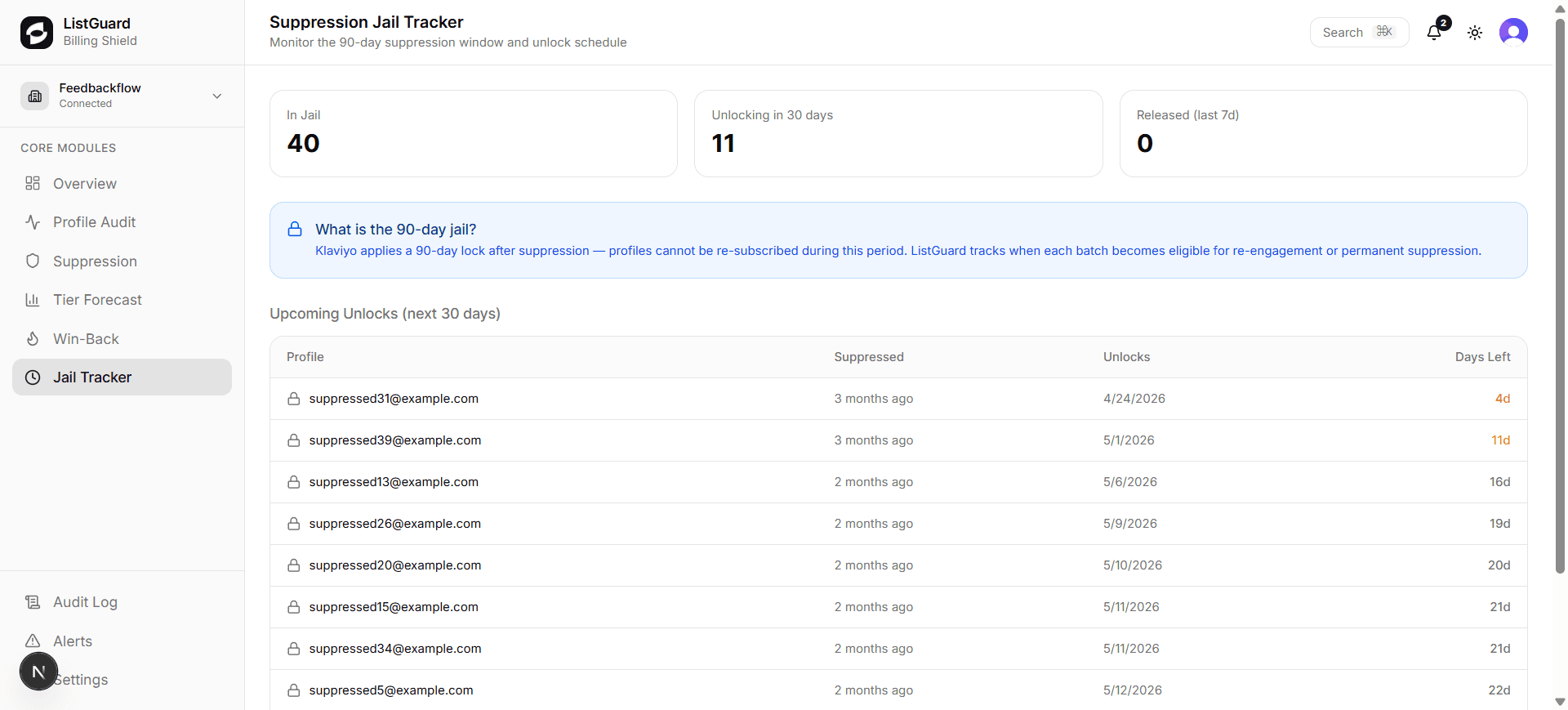Click the lock icon in the info banner
The image size is (1568, 710).
pos(295,229)
